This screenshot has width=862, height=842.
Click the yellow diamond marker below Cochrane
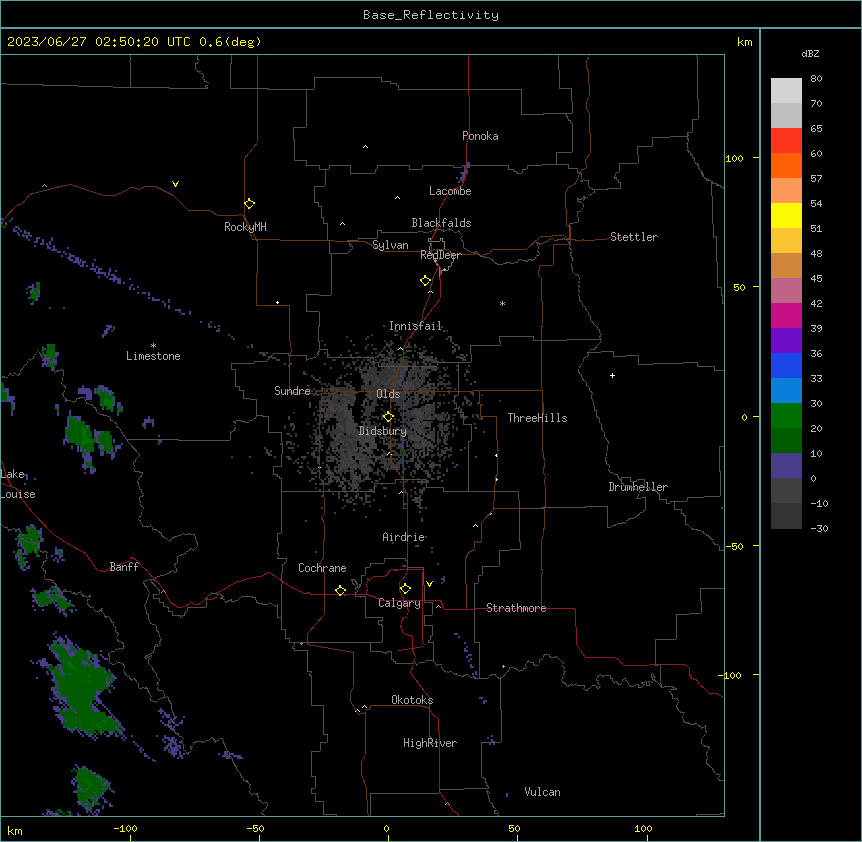340,590
